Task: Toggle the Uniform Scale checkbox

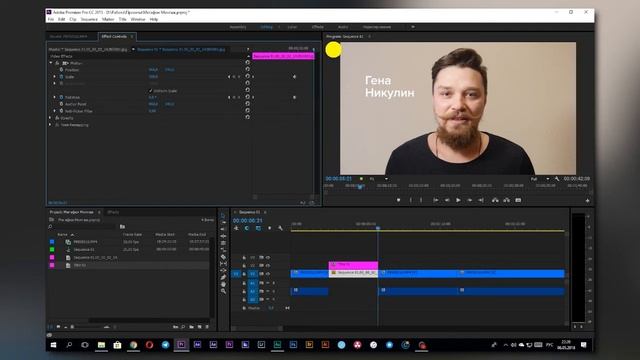Action: 151,91
